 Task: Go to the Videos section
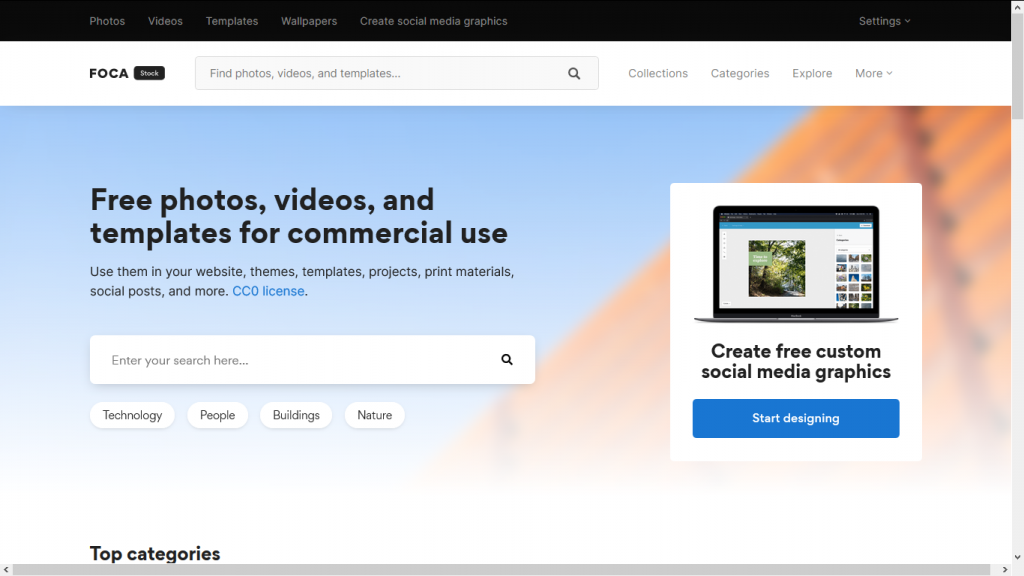coord(165,21)
